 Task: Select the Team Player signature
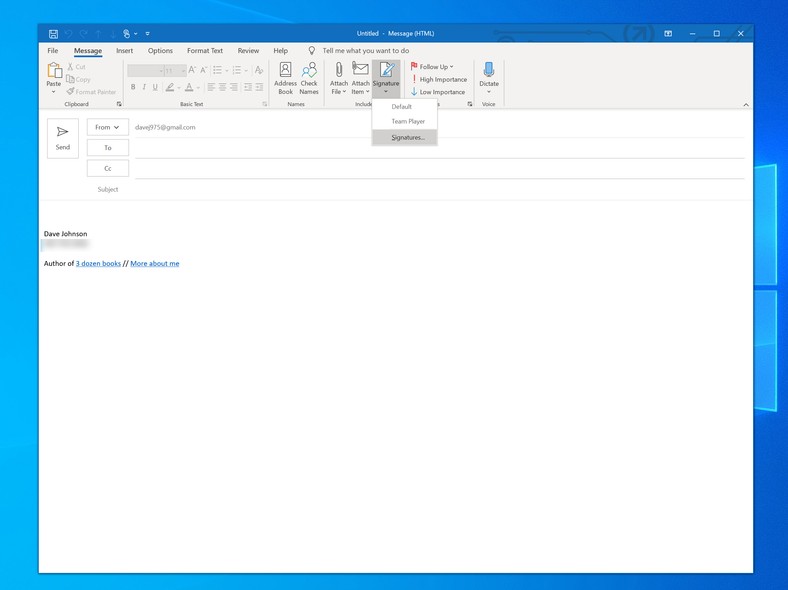407,121
